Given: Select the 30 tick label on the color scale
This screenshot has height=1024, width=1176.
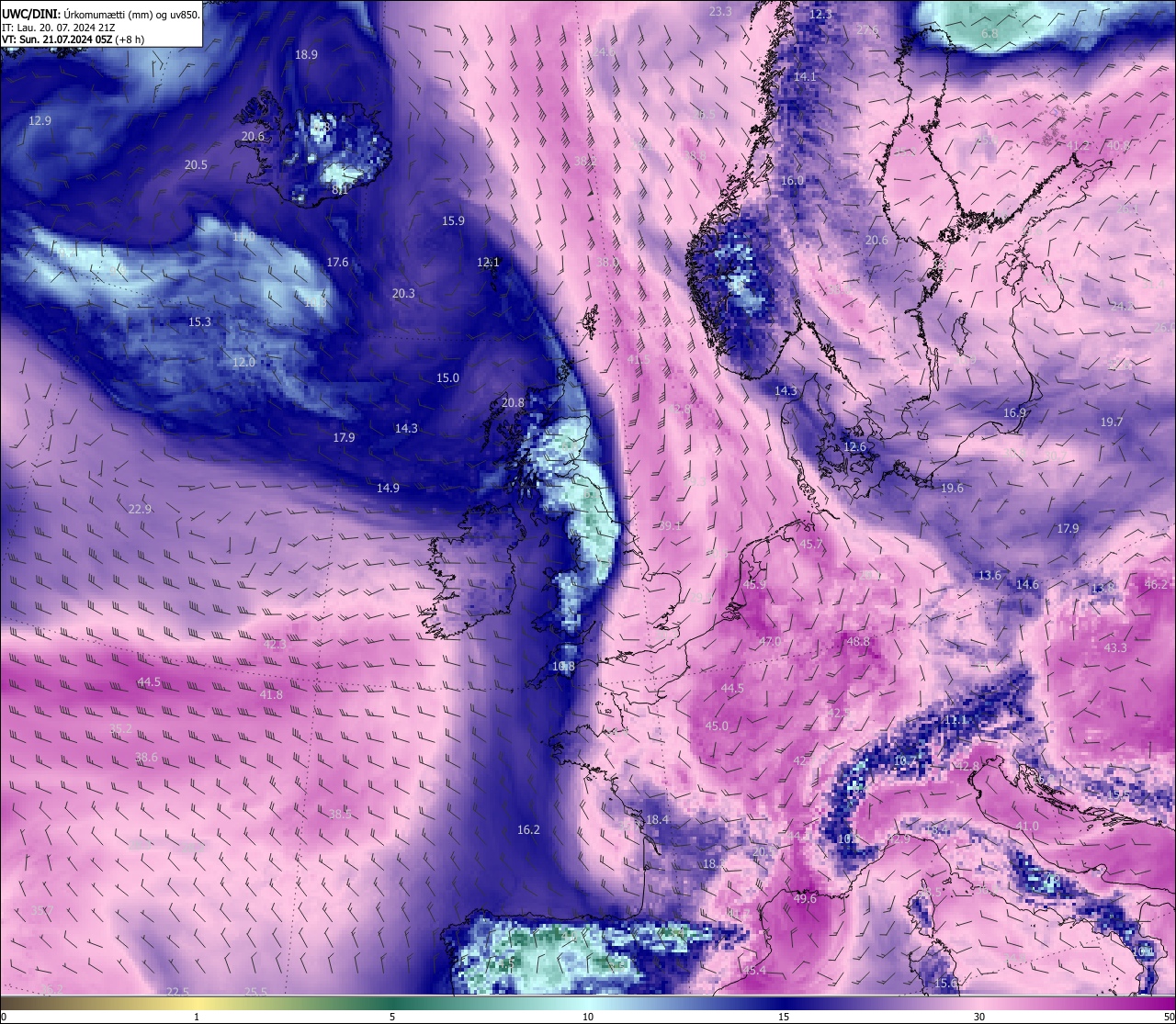Looking at the screenshot, I should (979, 1017).
